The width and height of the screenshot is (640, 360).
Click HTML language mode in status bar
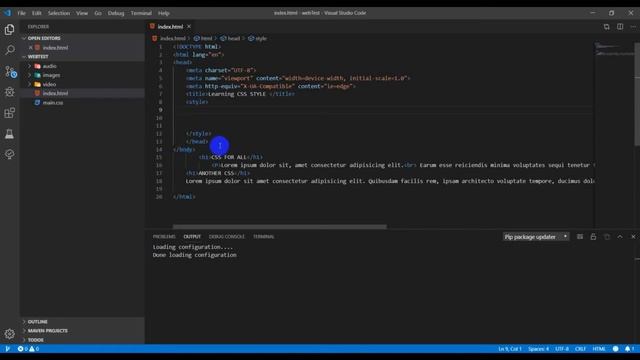point(599,349)
